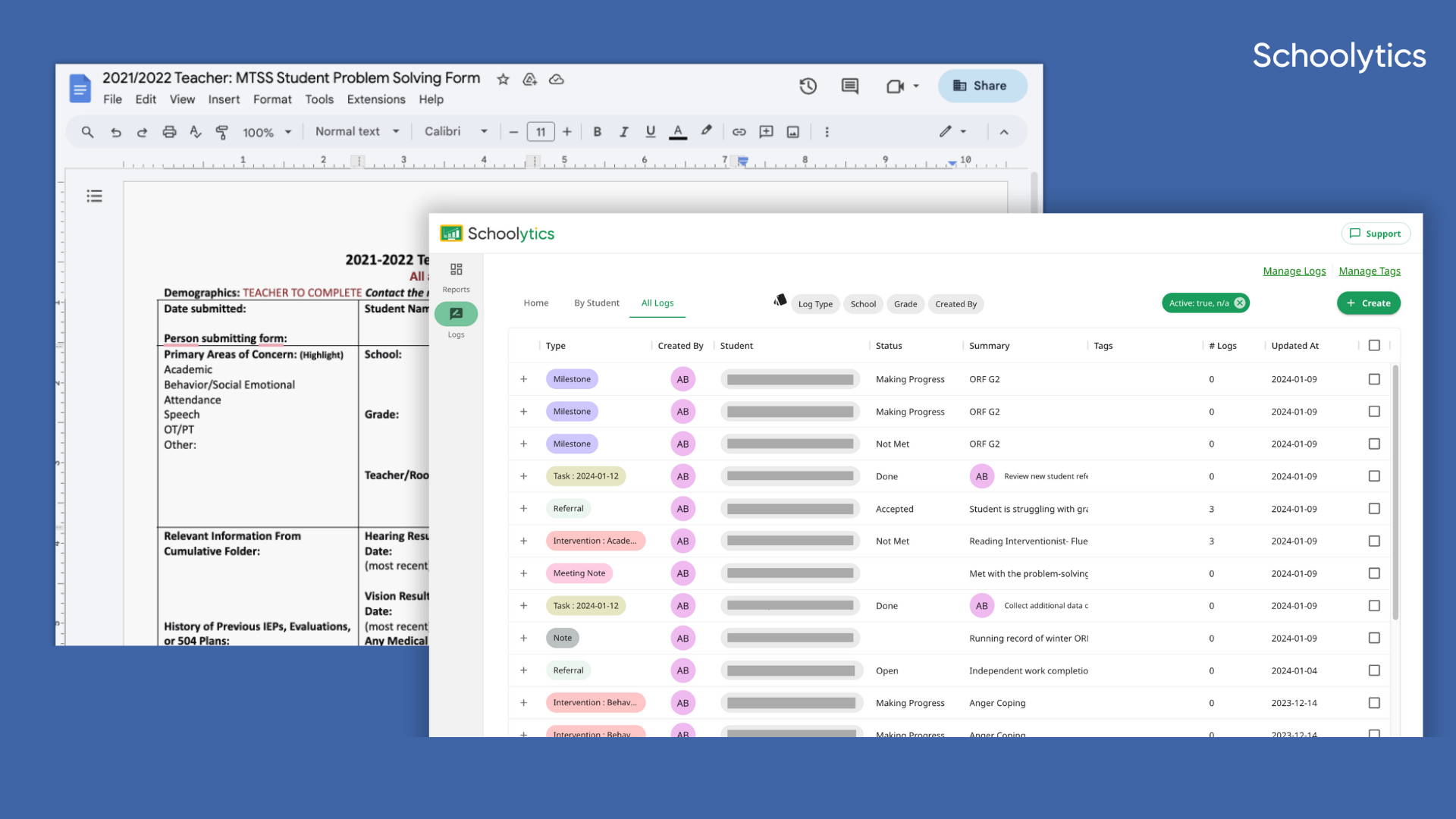
Task: Insert an image via the image icon
Action: coord(792,131)
